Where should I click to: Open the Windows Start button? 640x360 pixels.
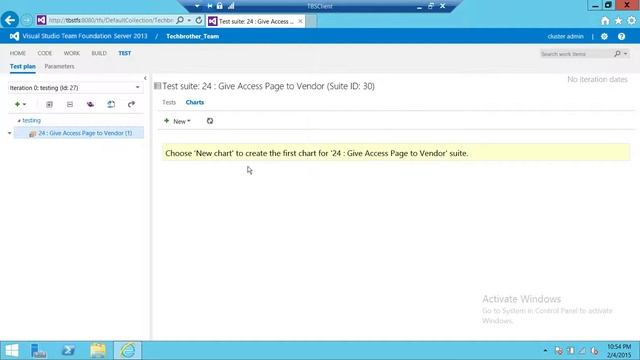(x=12, y=350)
